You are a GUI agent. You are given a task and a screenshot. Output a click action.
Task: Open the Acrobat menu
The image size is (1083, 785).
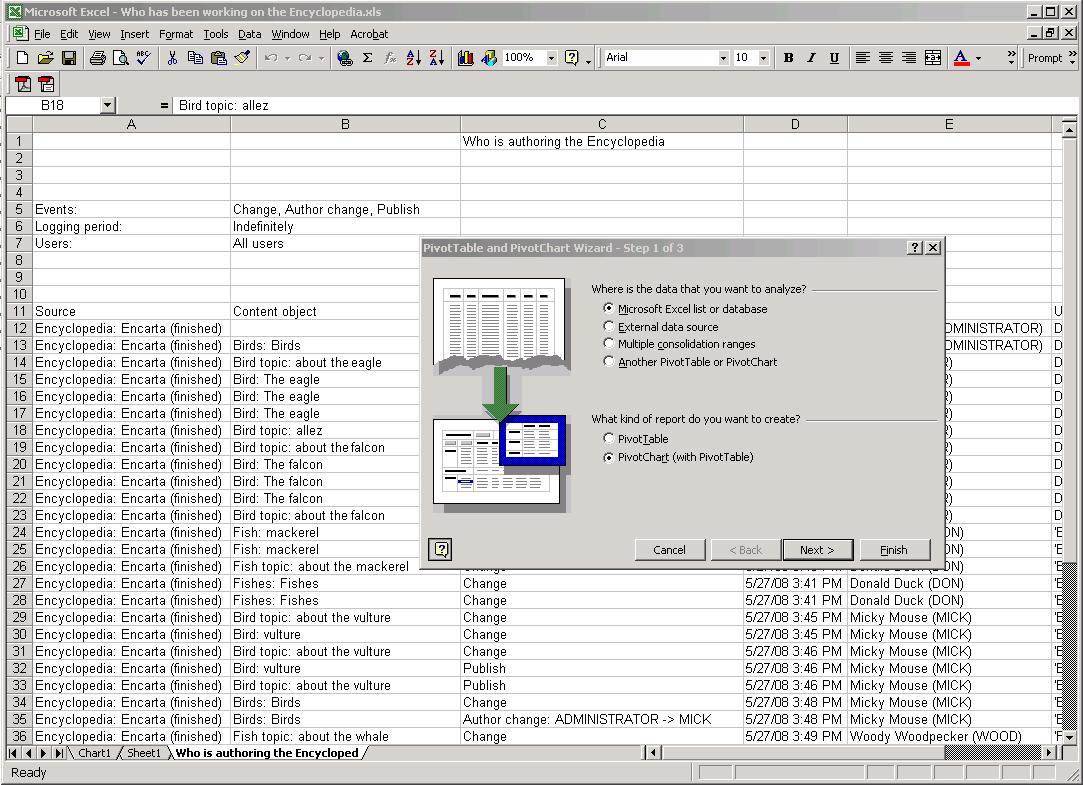(x=369, y=34)
